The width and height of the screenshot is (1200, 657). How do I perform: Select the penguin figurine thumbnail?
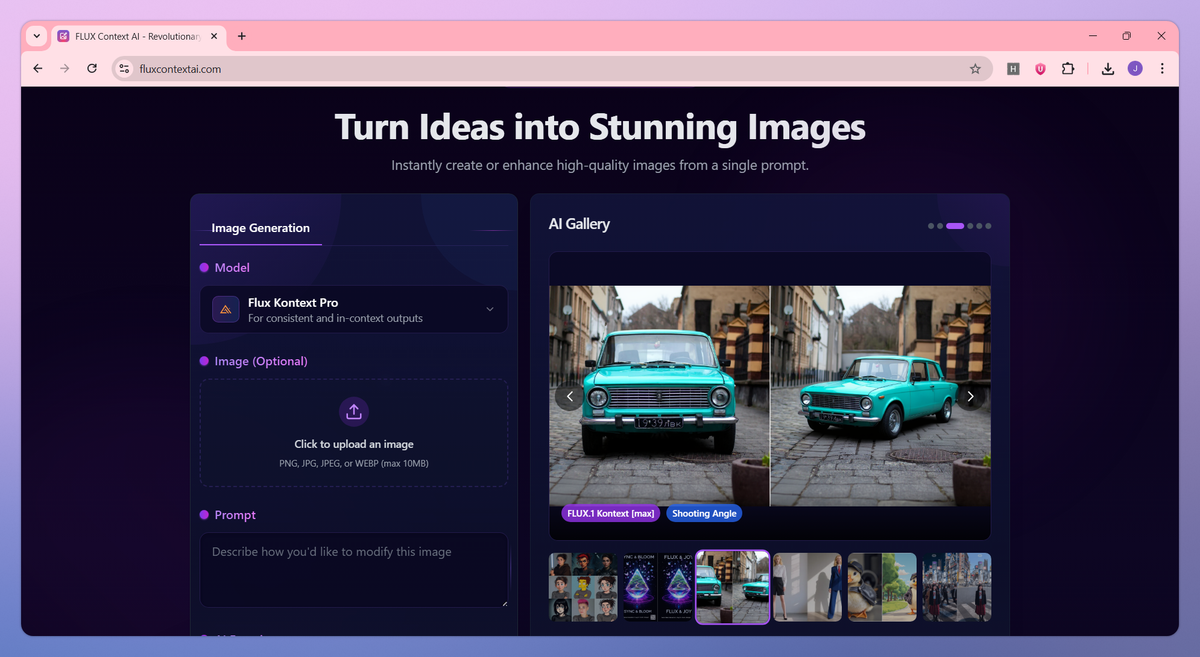(882, 587)
